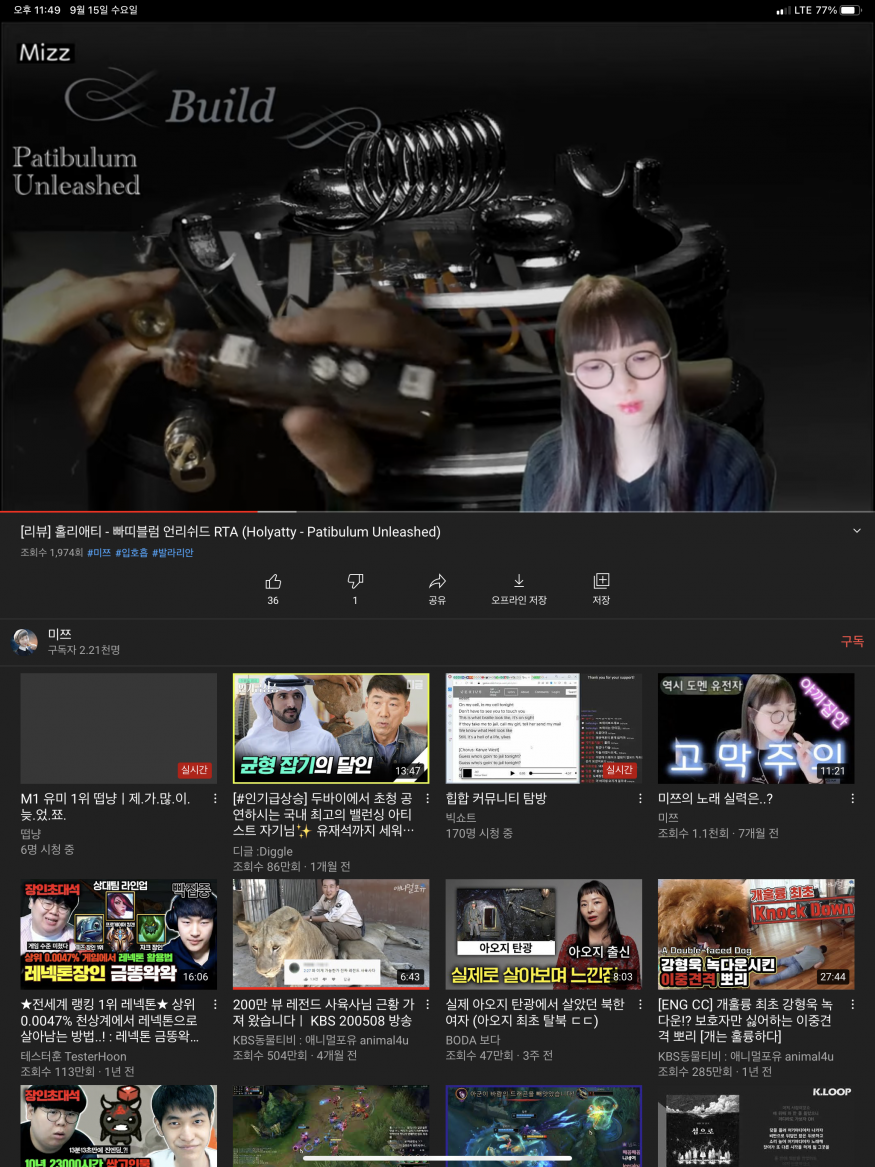Open the M1 유미 live stream thumbnail
This screenshot has width=875, height=1167.
[118, 729]
